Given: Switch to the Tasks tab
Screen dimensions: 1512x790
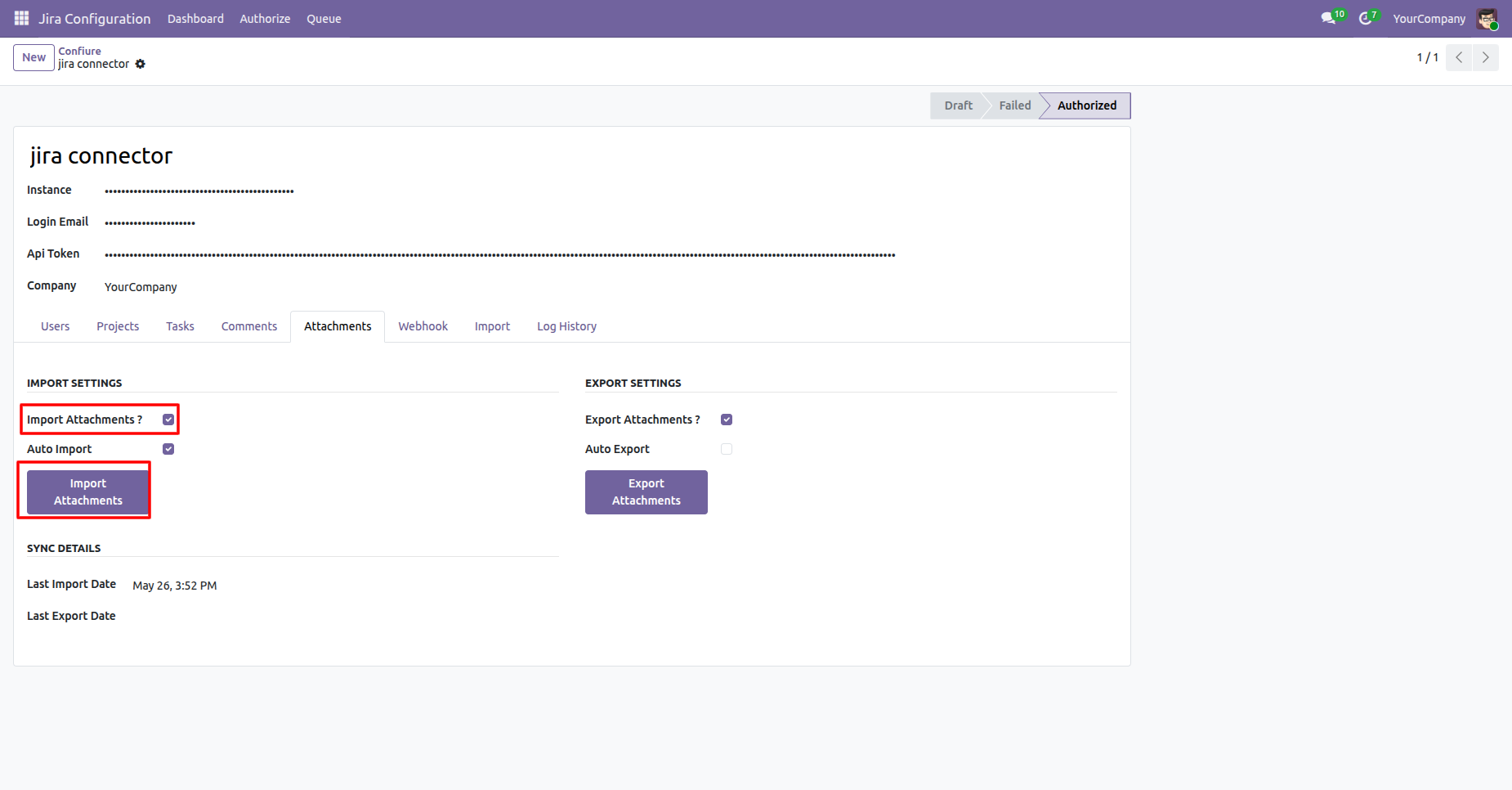Looking at the screenshot, I should [180, 326].
